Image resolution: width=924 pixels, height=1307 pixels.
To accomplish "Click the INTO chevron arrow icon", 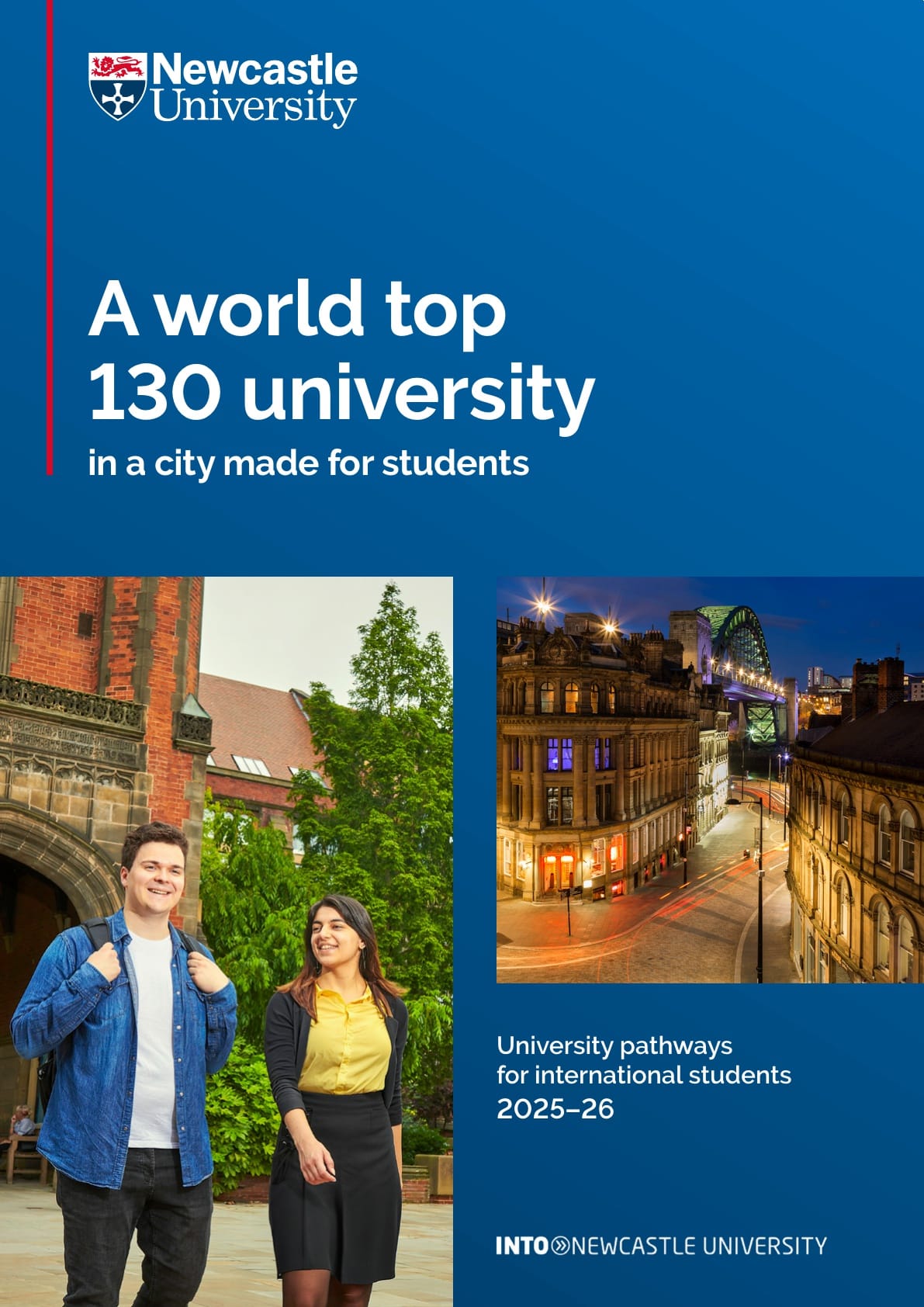I will tap(560, 1246).
